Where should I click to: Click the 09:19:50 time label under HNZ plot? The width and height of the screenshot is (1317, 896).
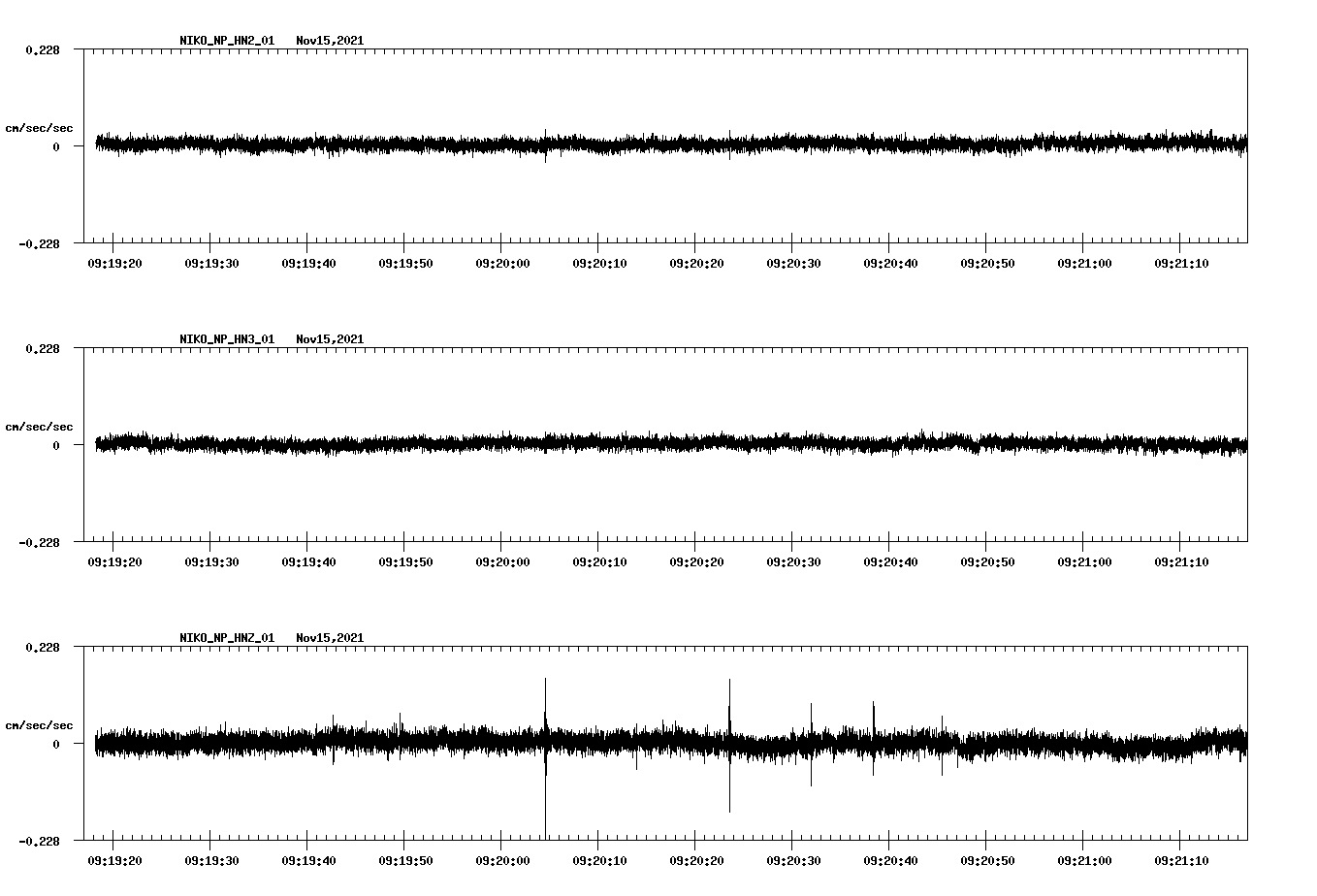pyautogui.click(x=405, y=860)
